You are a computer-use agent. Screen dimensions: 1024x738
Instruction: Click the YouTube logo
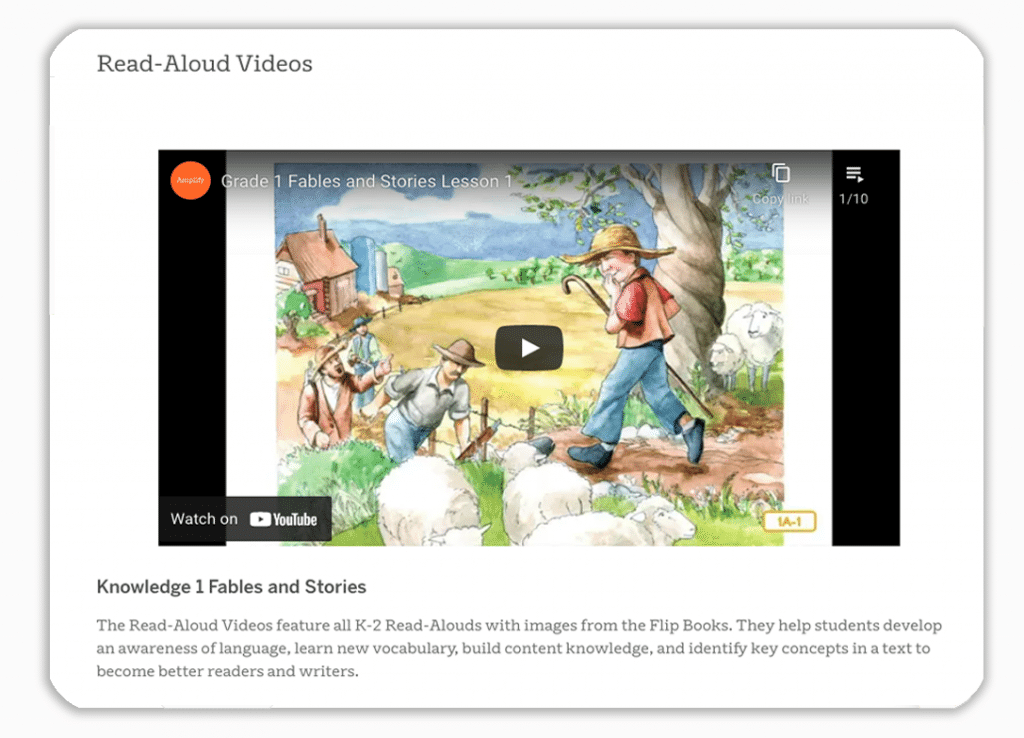click(x=283, y=520)
